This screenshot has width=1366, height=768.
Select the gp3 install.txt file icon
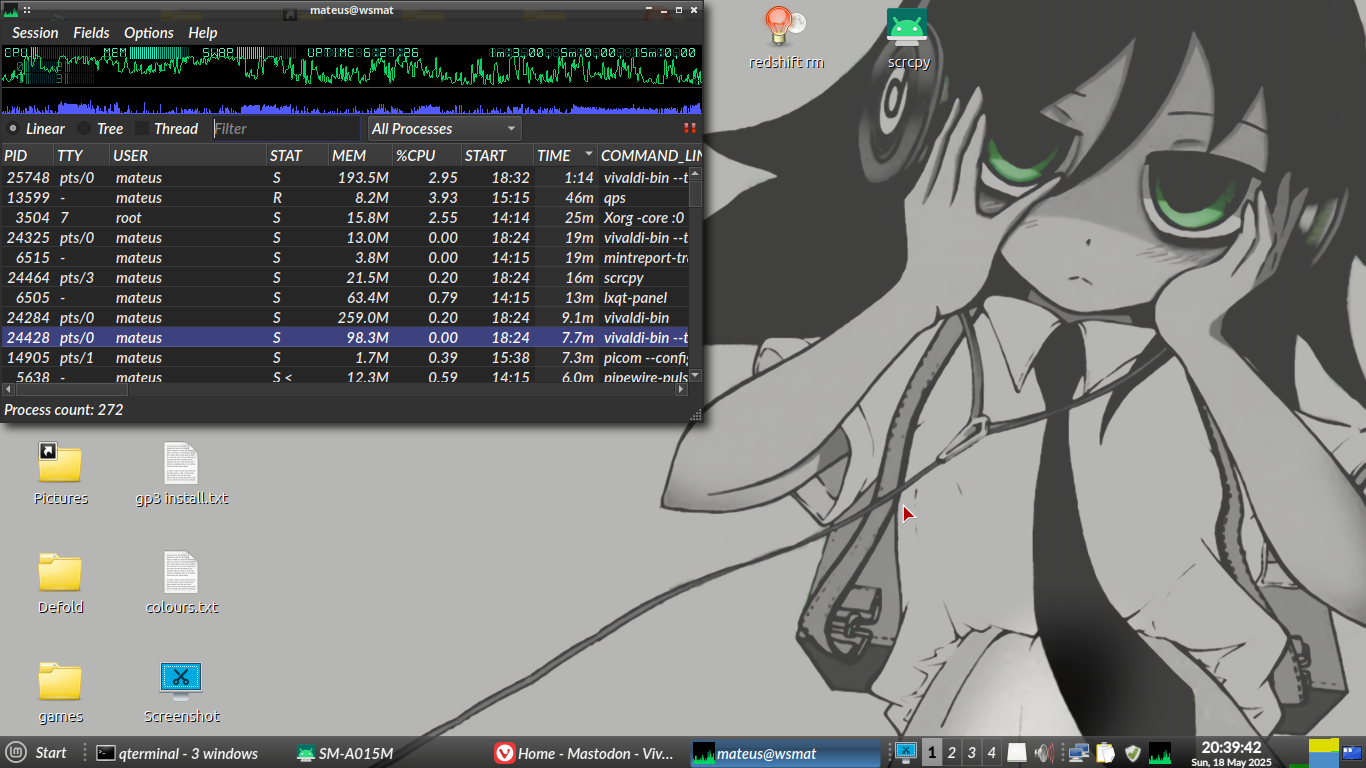(181, 474)
